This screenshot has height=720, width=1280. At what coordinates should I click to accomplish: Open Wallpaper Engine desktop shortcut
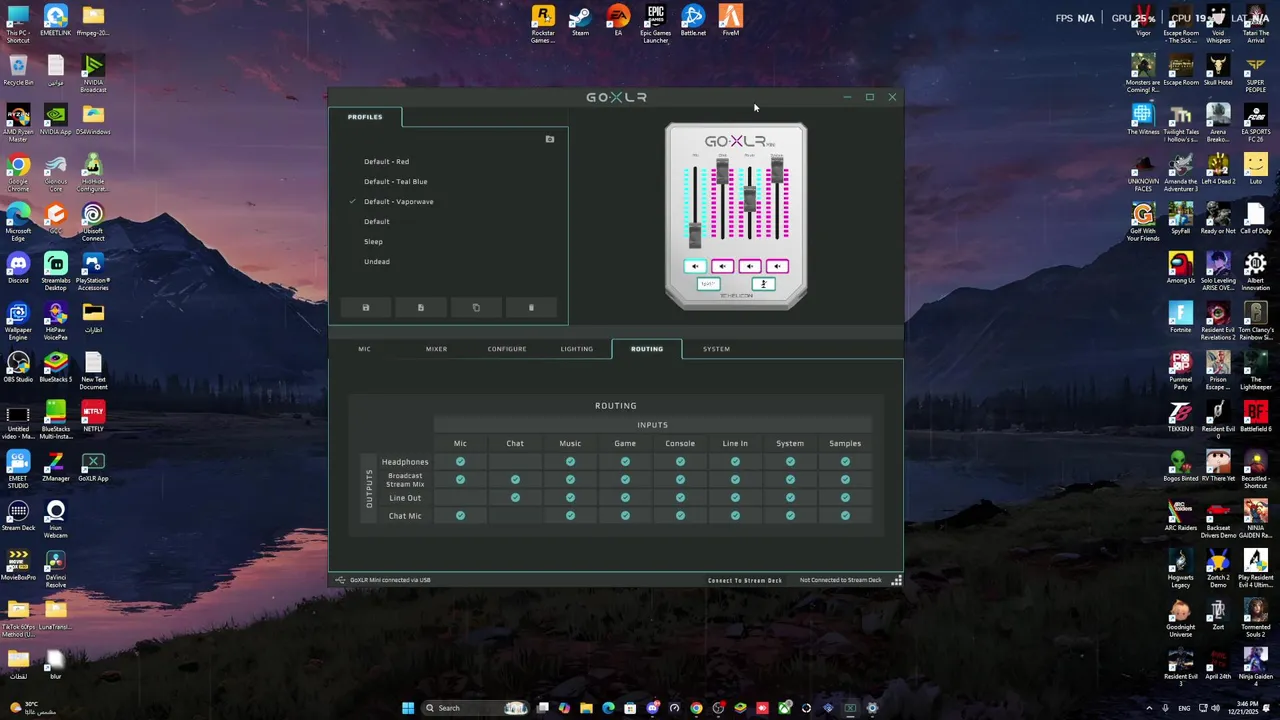[18, 320]
